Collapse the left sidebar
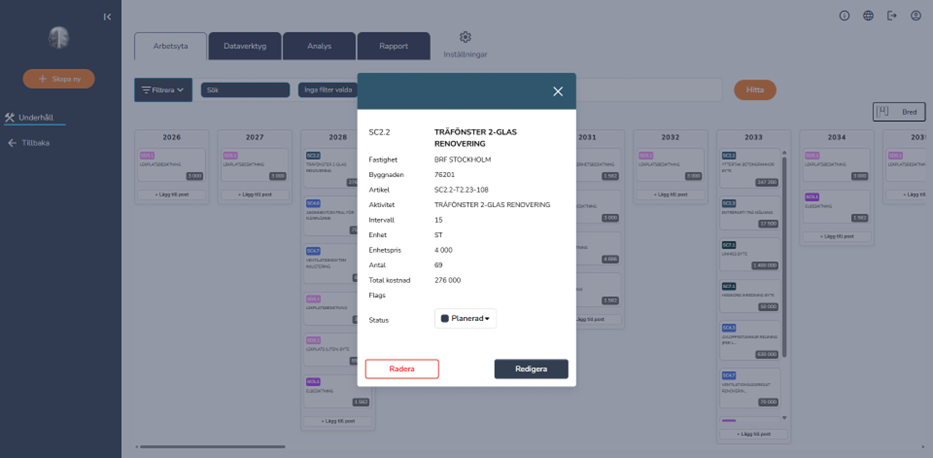 click(x=107, y=16)
